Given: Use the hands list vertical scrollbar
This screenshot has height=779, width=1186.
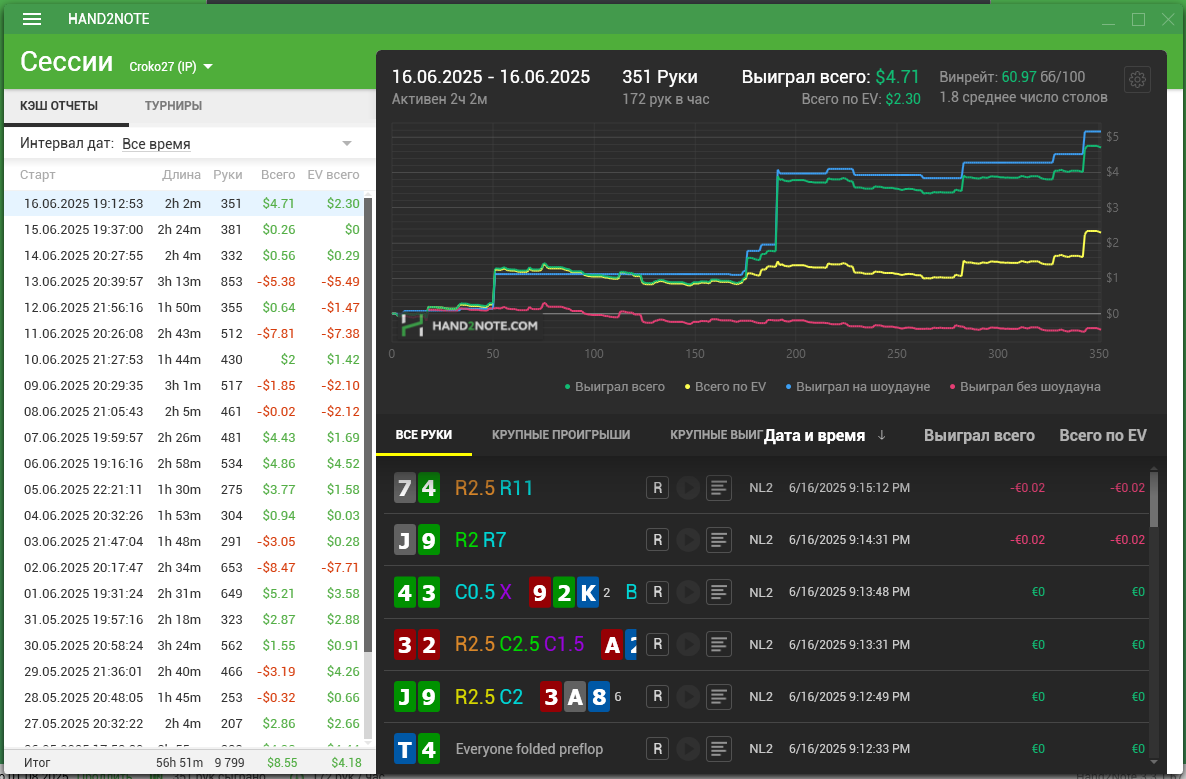Looking at the screenshot, I should pyautogui.click(x=1153, y=499).
